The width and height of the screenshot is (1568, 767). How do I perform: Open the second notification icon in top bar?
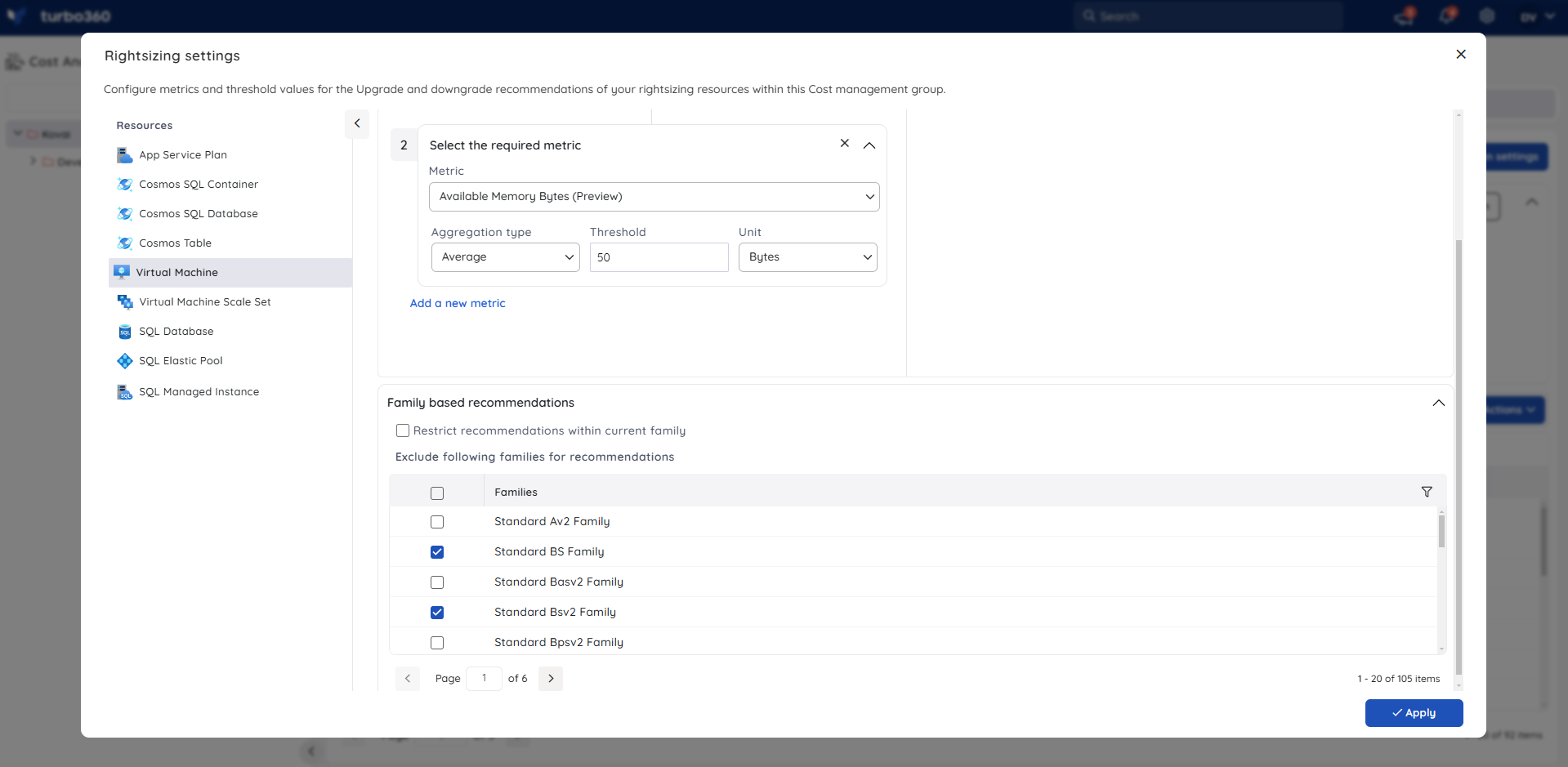coord(1447,16)
